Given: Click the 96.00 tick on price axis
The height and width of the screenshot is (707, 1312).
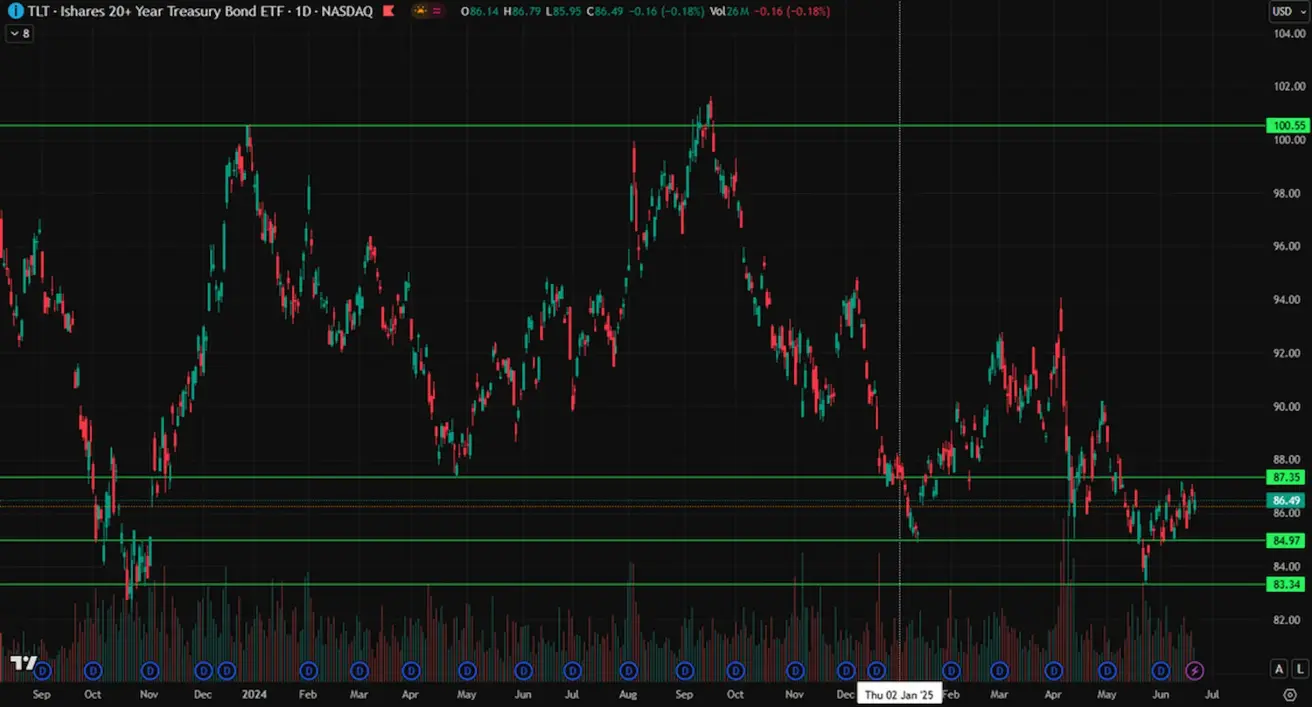Looking at the screenshot, I should click(1289, 246).
